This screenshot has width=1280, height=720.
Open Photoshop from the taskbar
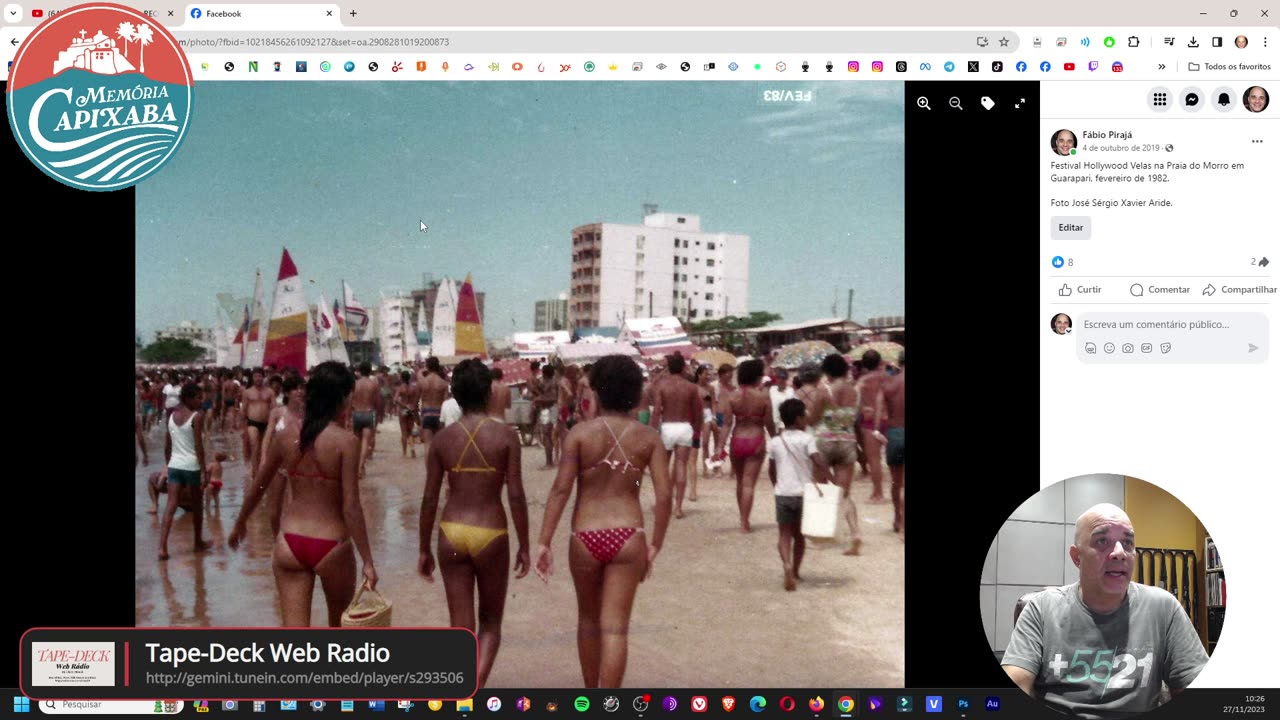point(963,704)
